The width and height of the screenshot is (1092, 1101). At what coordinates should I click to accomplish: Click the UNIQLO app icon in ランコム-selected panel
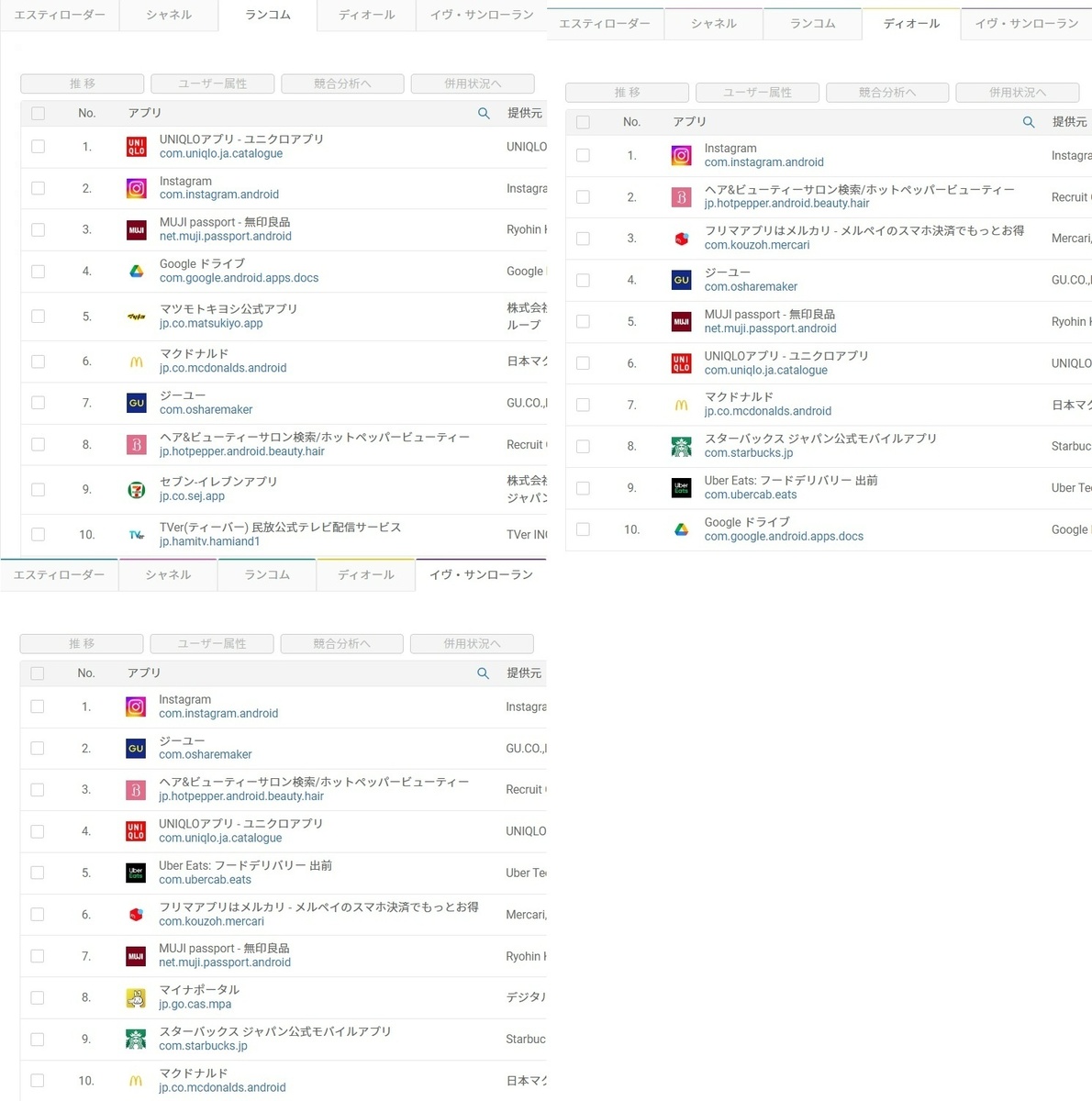coord(136,147)
